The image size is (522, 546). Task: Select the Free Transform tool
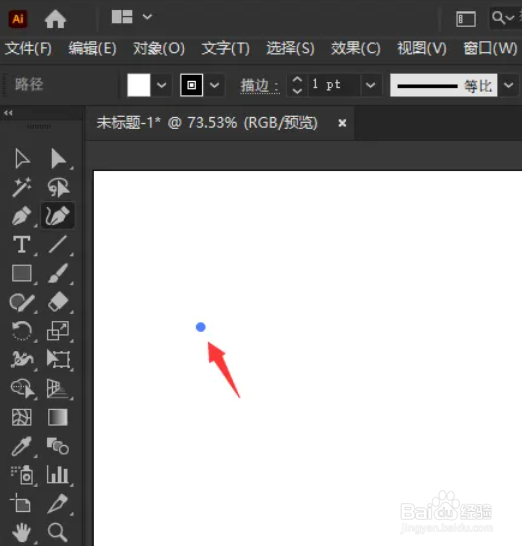tap(59, 359)
